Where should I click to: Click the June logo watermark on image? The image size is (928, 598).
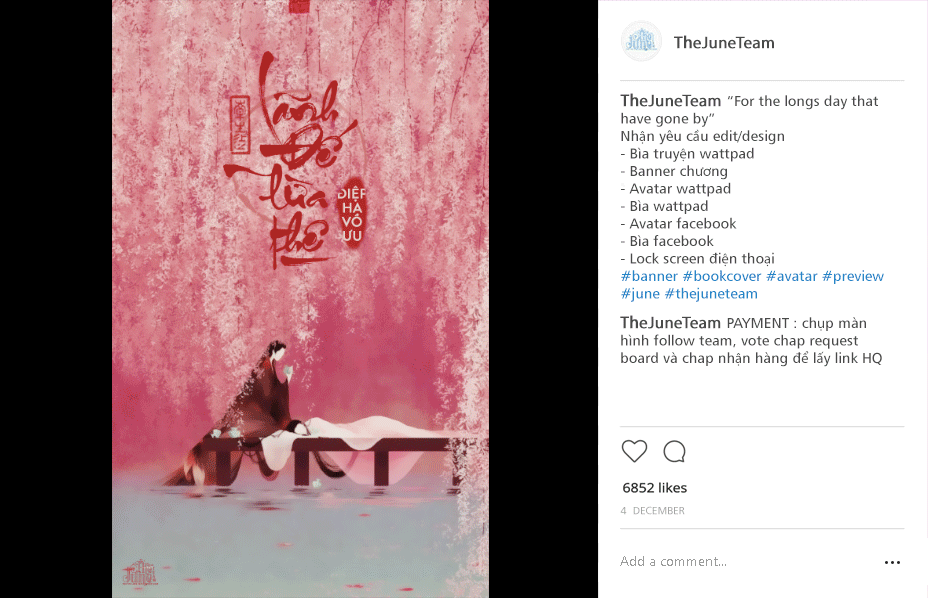[140, 573]
